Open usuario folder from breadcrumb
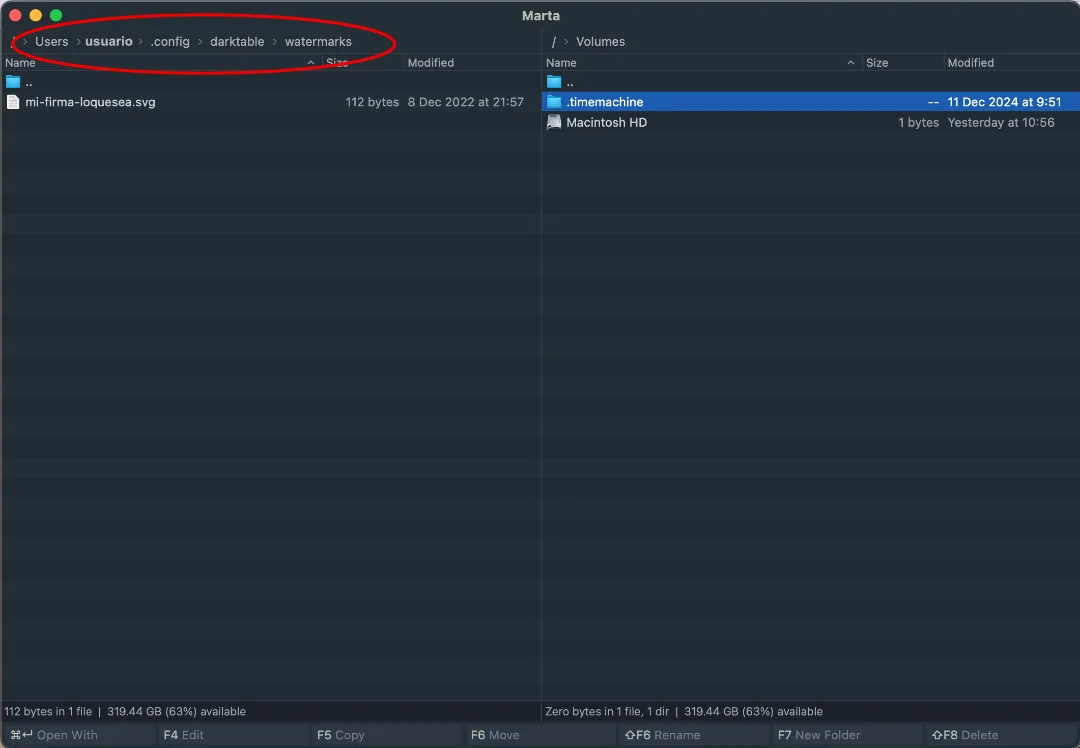The width and height of the screenshot is (1080, 748). point(109,42)
